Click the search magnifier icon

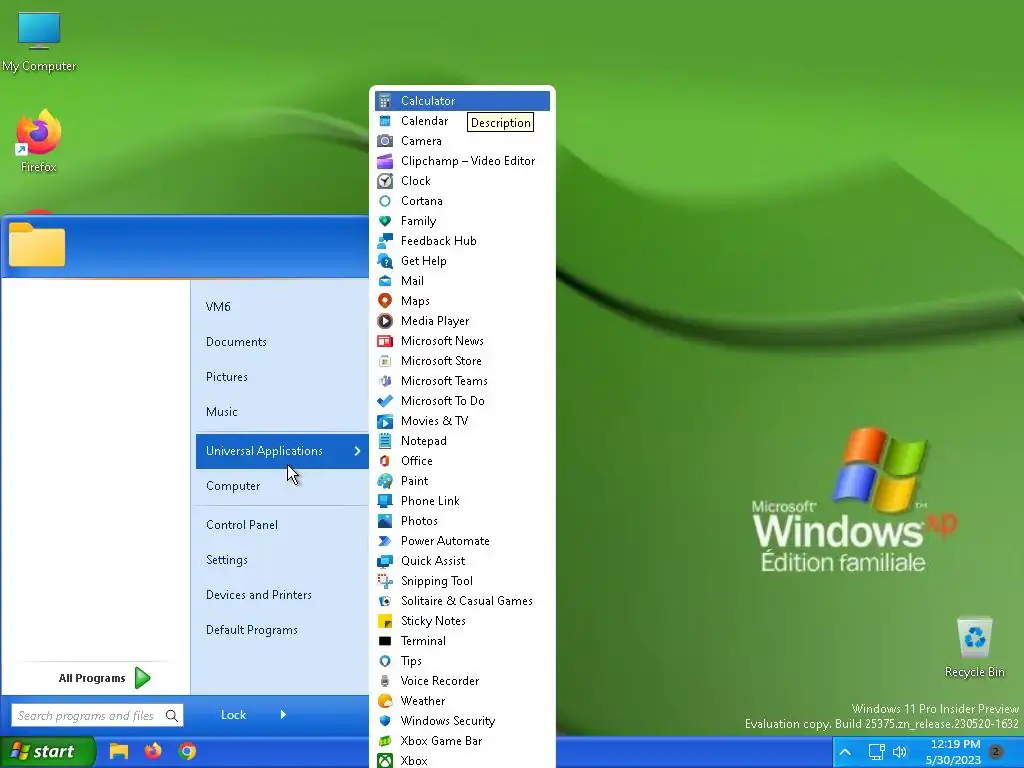pos(172,716)
